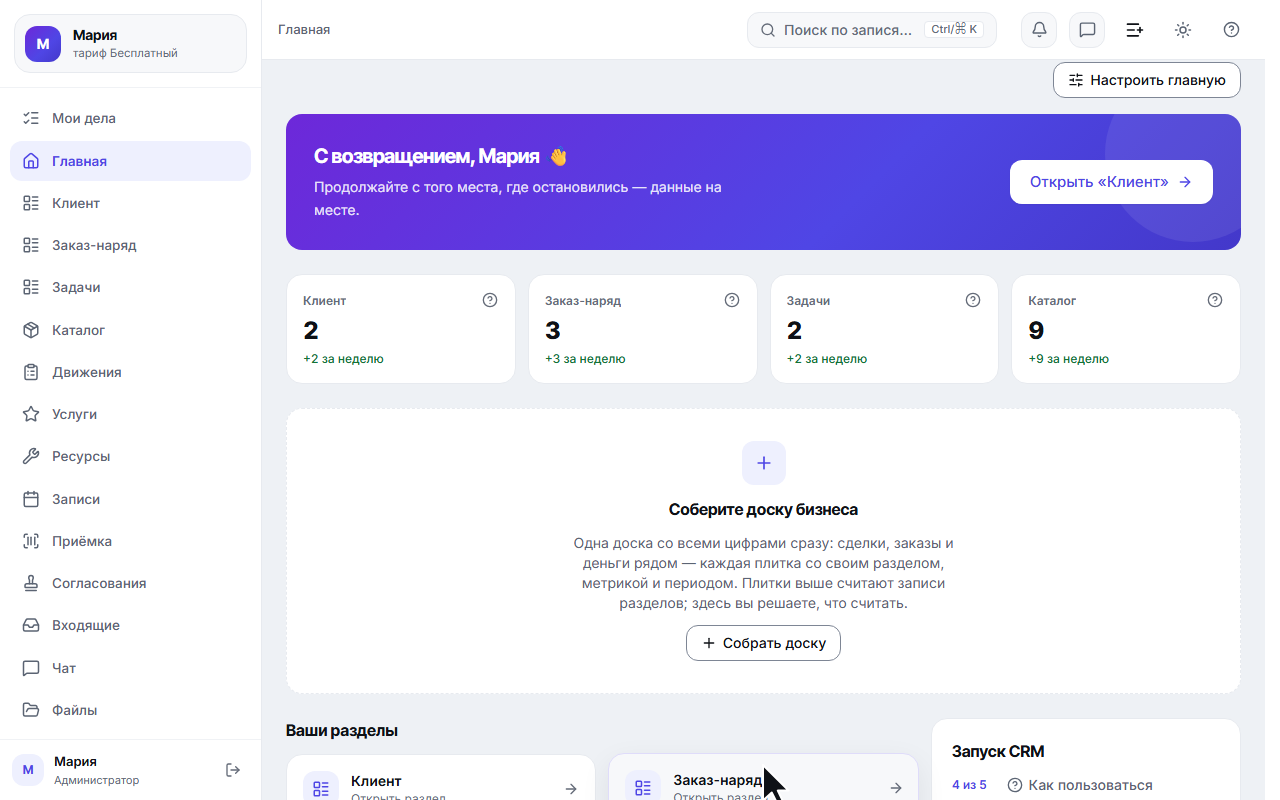
Task: Click Настроить главную button
Action: [1147, 80]
